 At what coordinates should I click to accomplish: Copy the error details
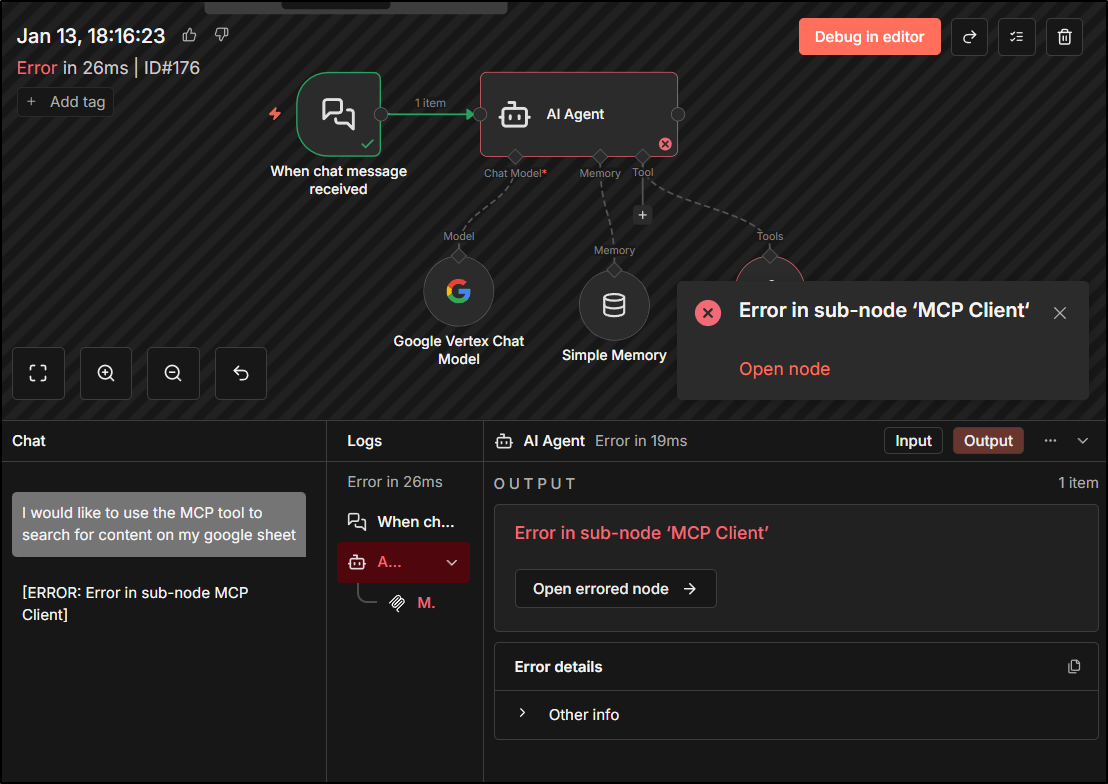[x=1074, y=667]
